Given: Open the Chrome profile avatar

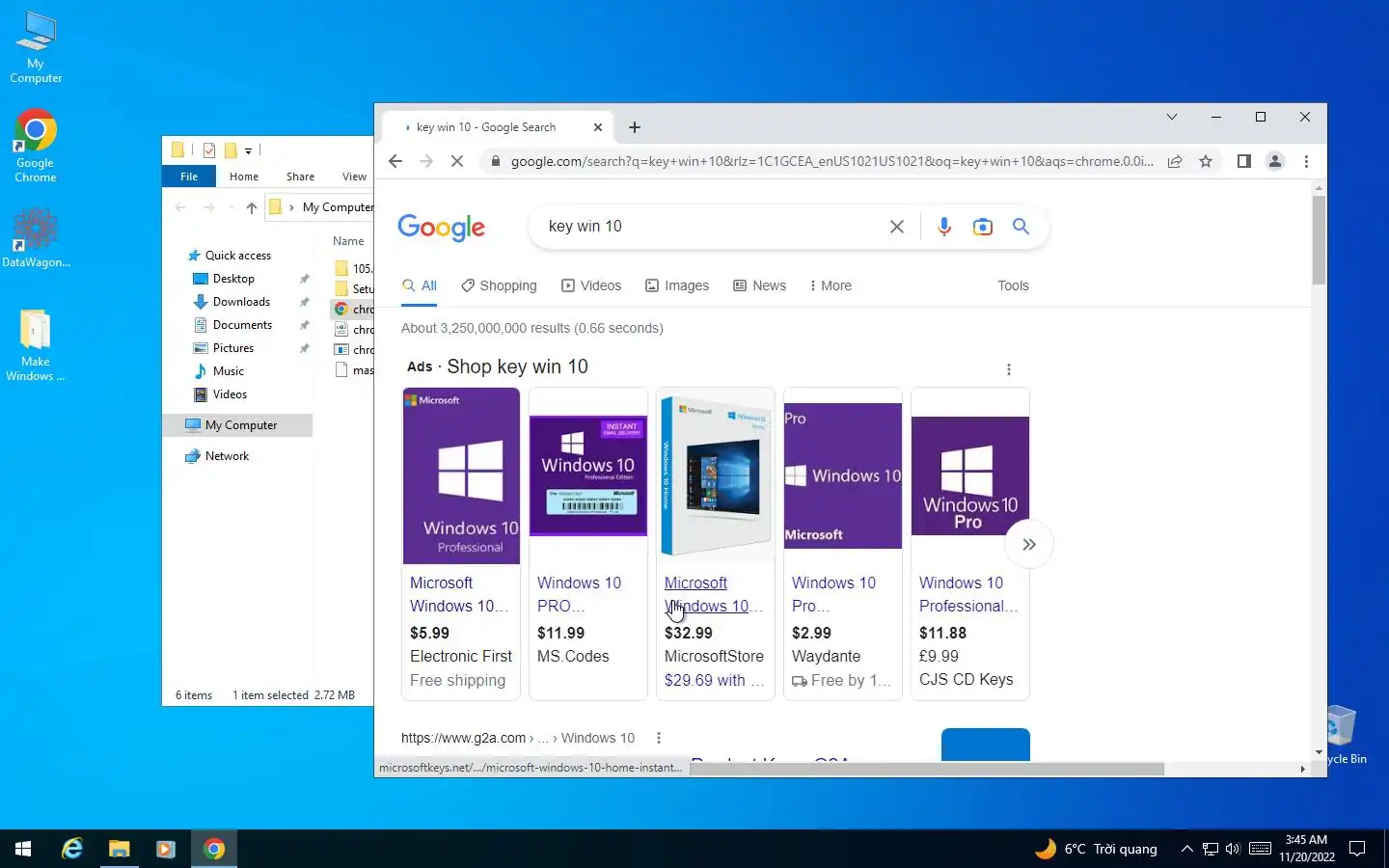Looking at the screenshot, I should (1275, 161).
